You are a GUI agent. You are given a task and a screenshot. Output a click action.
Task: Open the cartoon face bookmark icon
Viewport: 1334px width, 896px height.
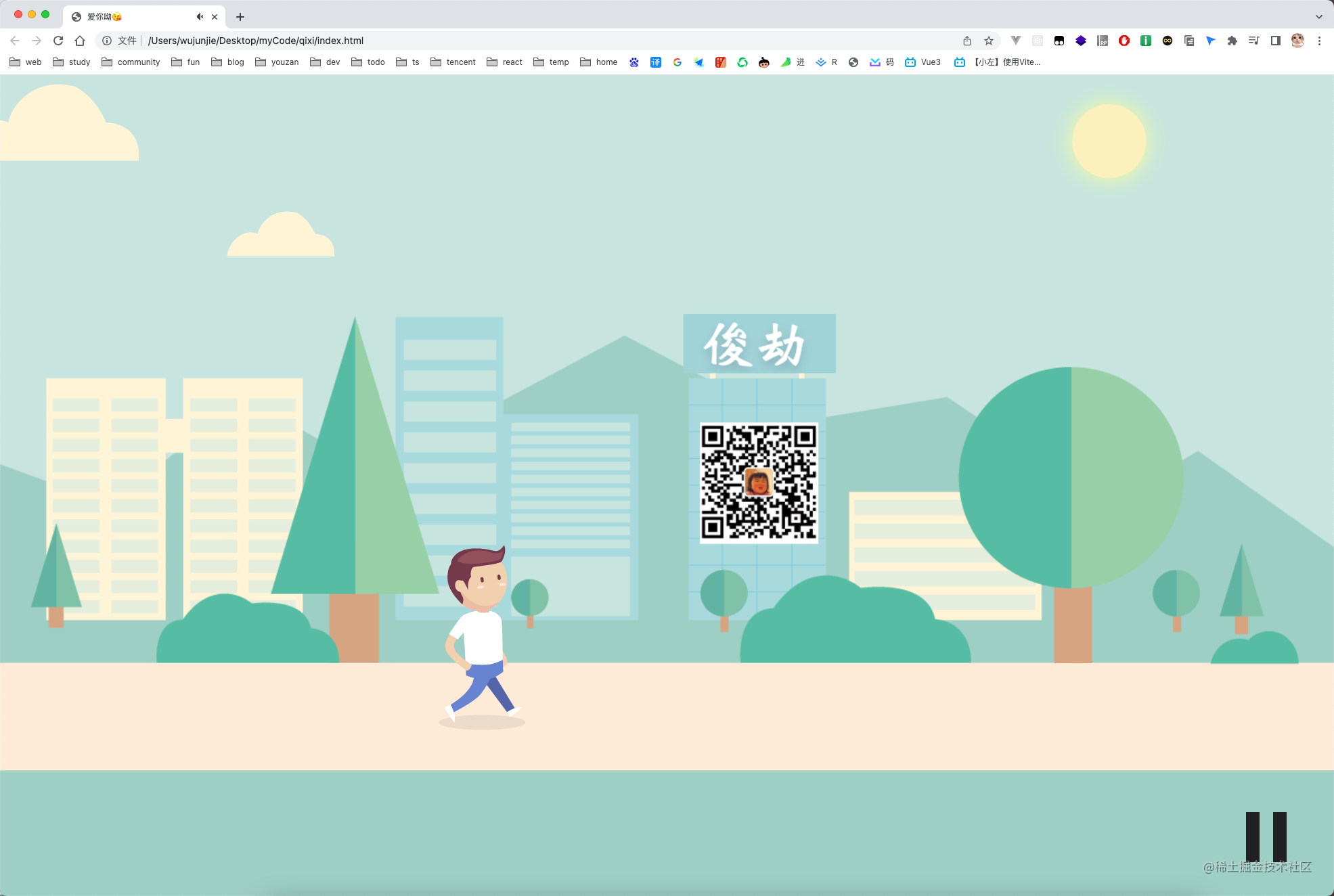click(x=764, y=62)
